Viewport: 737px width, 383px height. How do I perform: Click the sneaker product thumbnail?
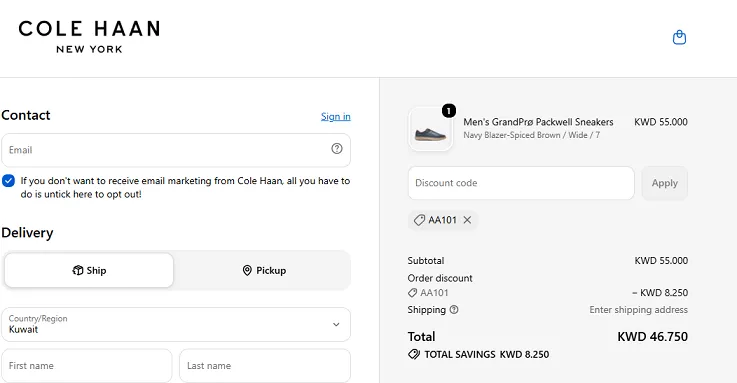coord(430,129)
